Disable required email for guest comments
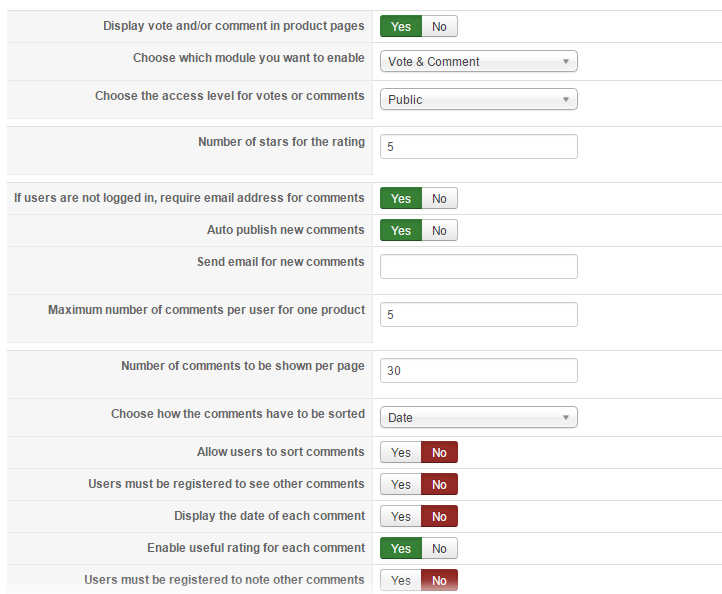 click(439, 199)
